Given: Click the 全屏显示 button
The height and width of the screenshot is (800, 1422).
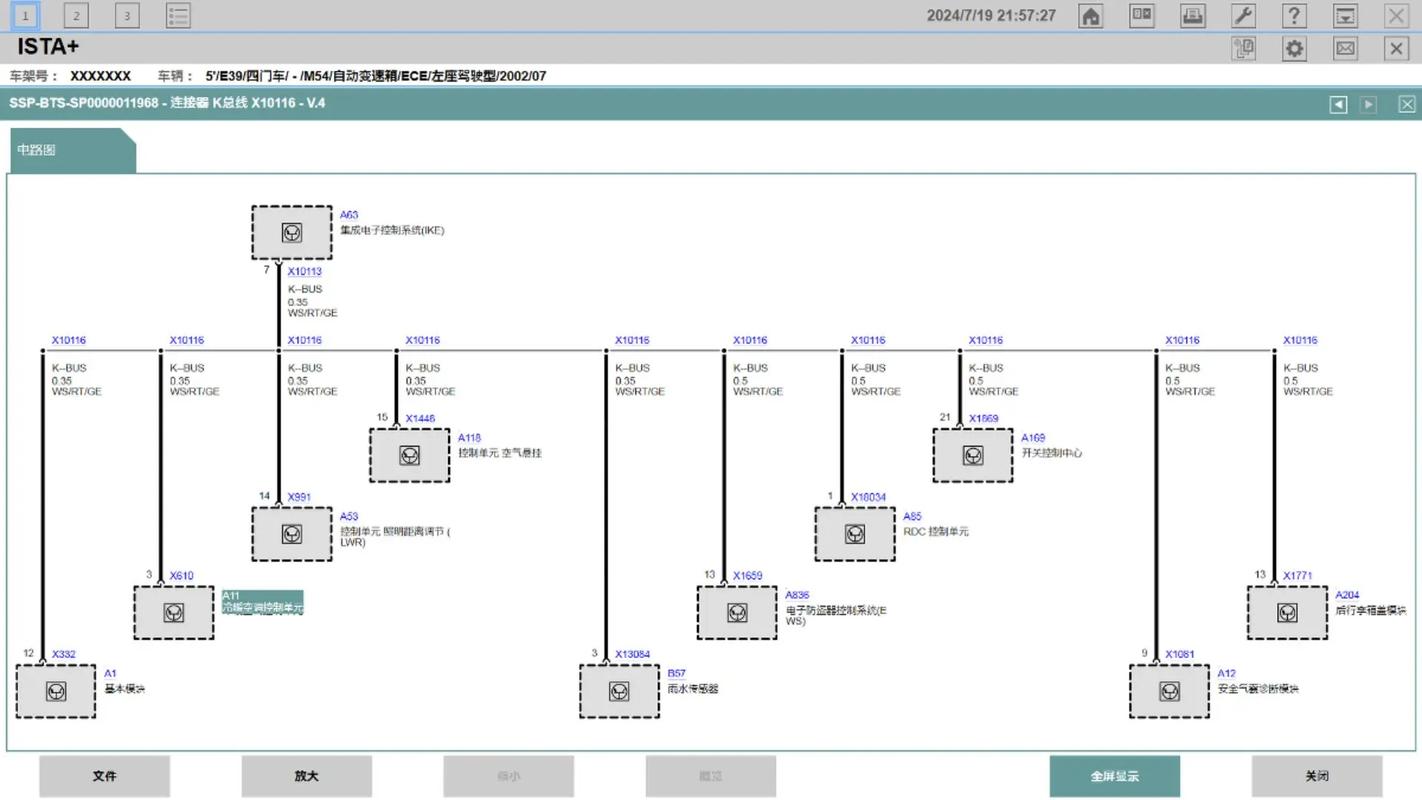Looking at the screenshot, I should (1115, 776).
